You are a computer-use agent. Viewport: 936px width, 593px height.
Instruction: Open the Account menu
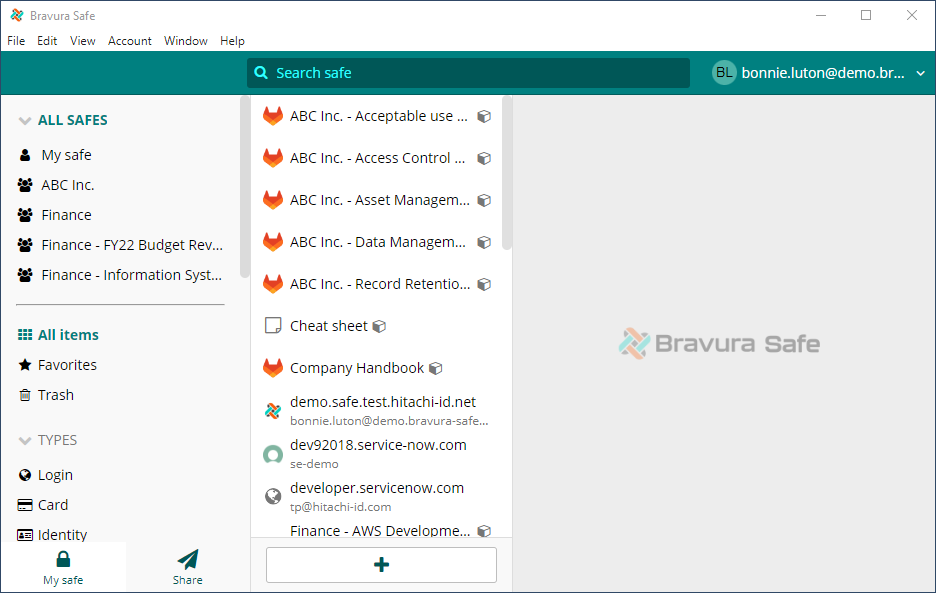(130, 41)
